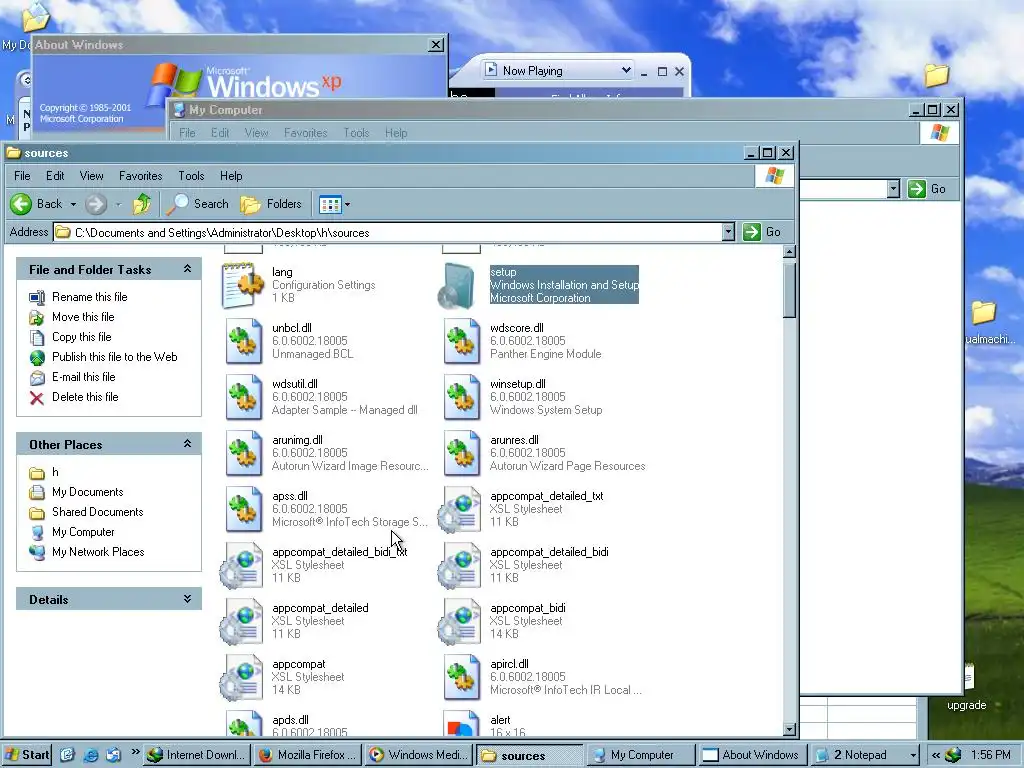Image resolution: width=1024 pixels, height=768 pixels.
Task: Select the appcompat_bidi stylesheet icon
Action: (x=460, y=622)
